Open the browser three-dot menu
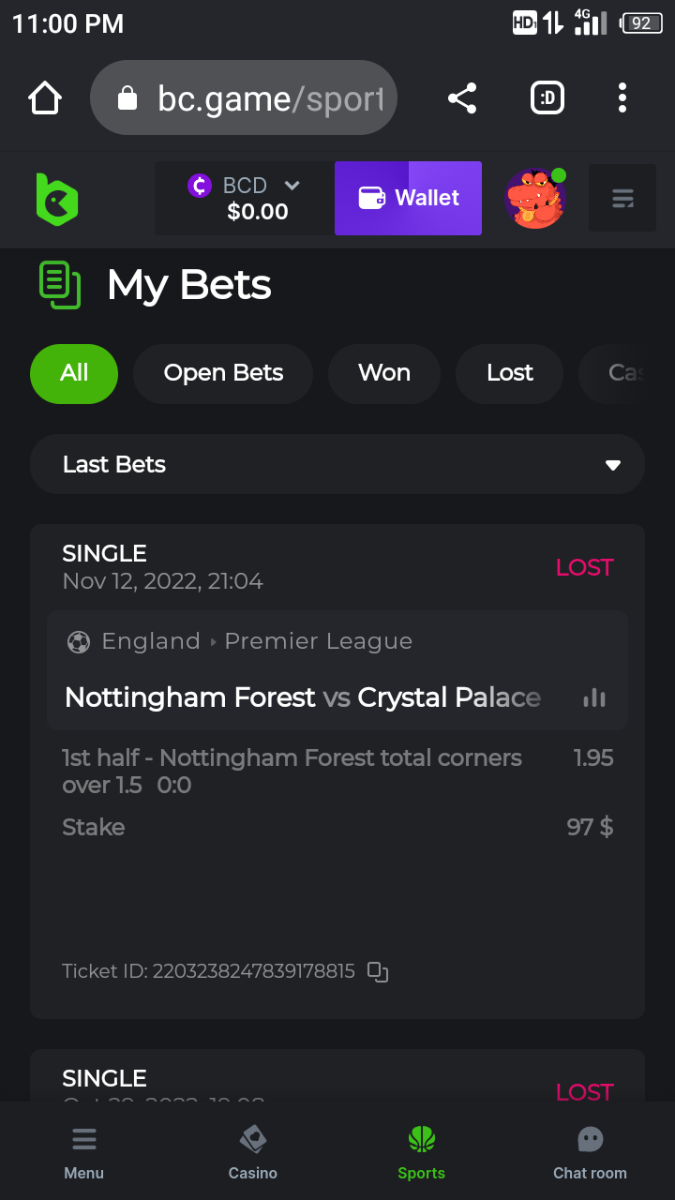 tap(622, 98)
